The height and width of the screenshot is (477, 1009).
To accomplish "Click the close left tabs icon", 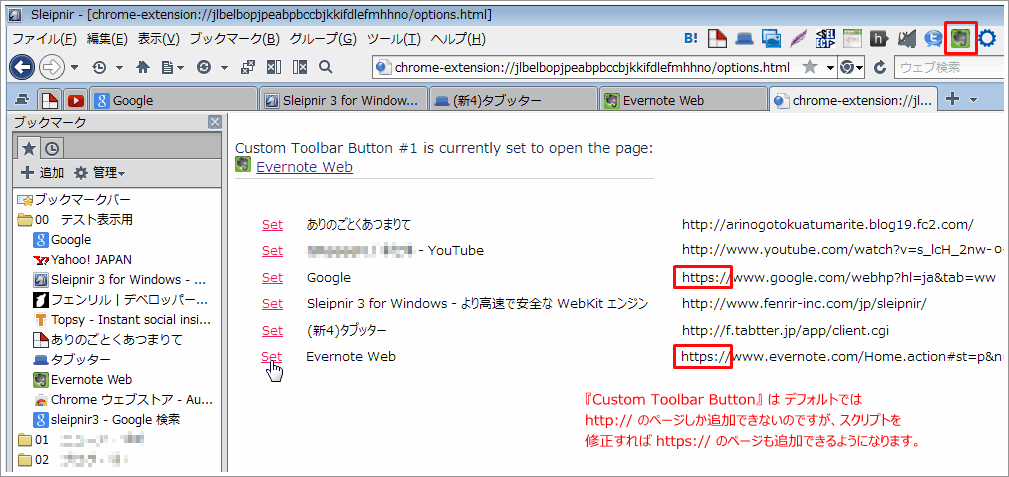I will [x=274, y=67].
